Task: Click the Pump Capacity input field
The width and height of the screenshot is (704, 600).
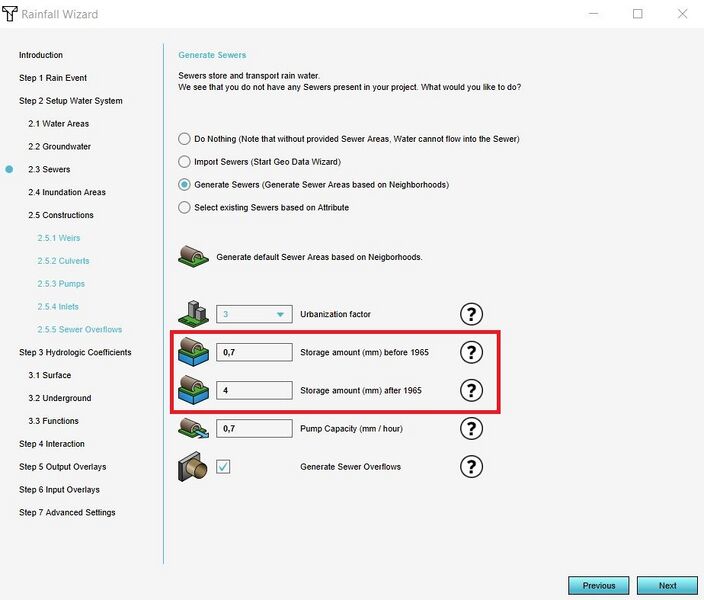Action: 255,428
